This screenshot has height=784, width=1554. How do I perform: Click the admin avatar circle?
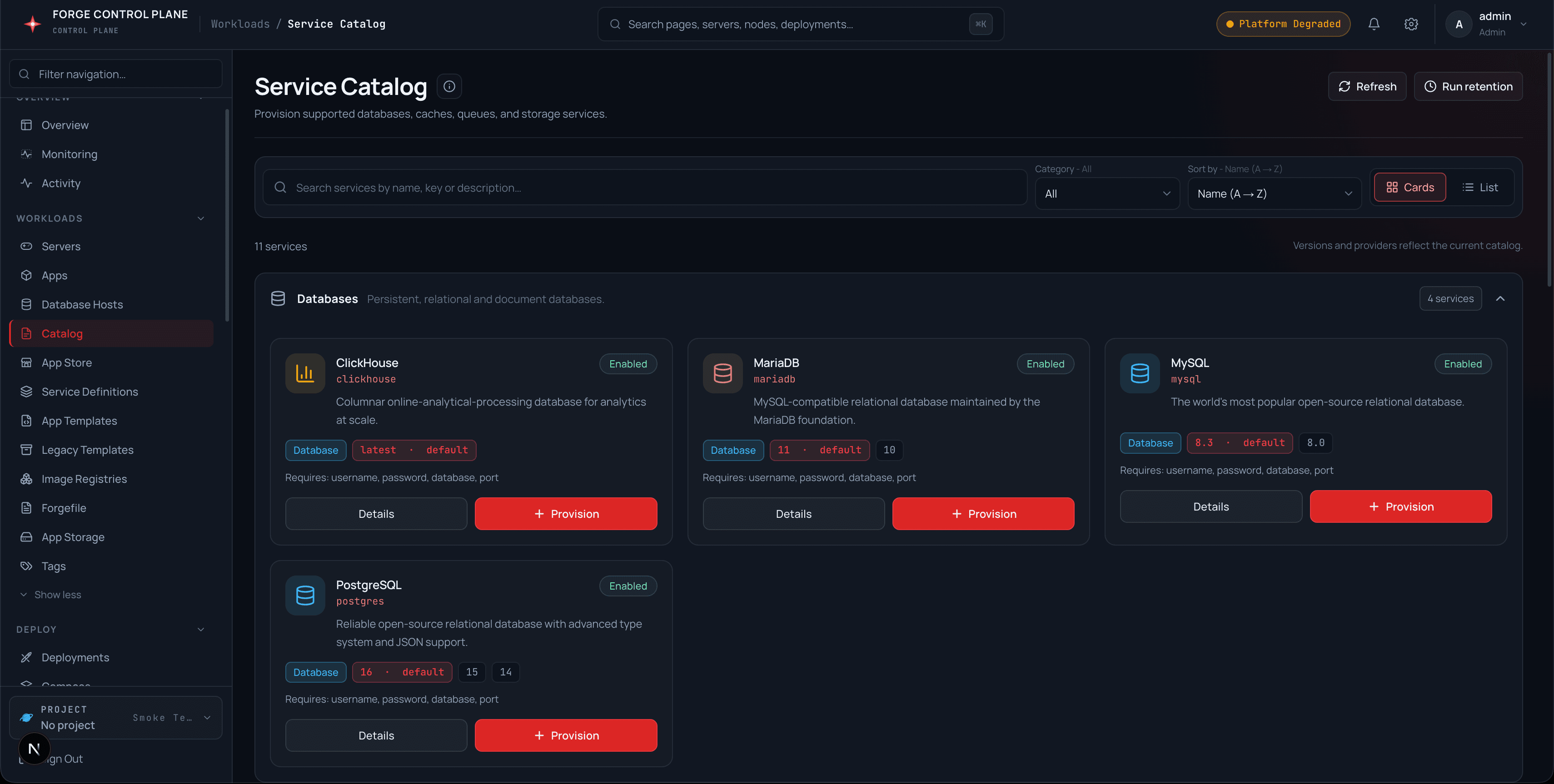pos(1459,24)
